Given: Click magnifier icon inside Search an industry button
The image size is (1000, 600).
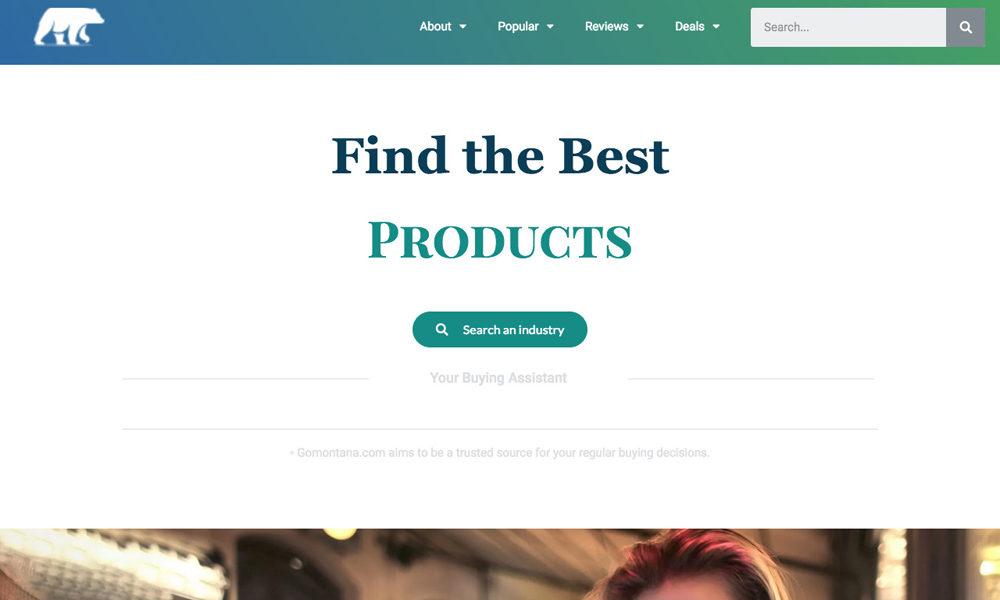Looking at the screenshot, I should [441, 330].
